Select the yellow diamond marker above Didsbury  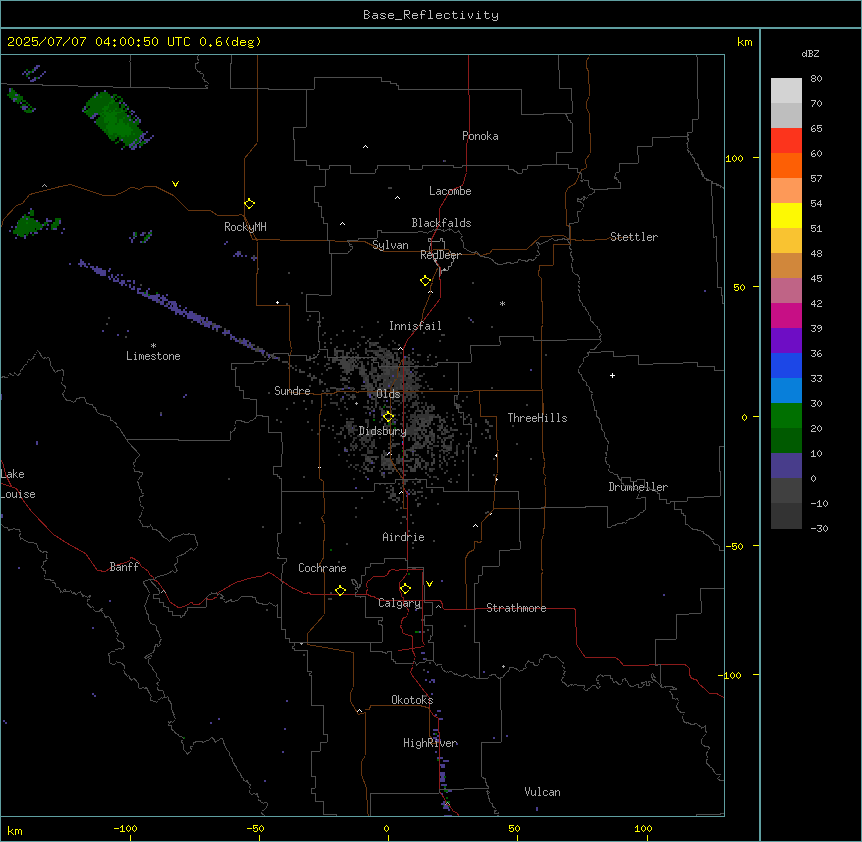click(388, 417)
